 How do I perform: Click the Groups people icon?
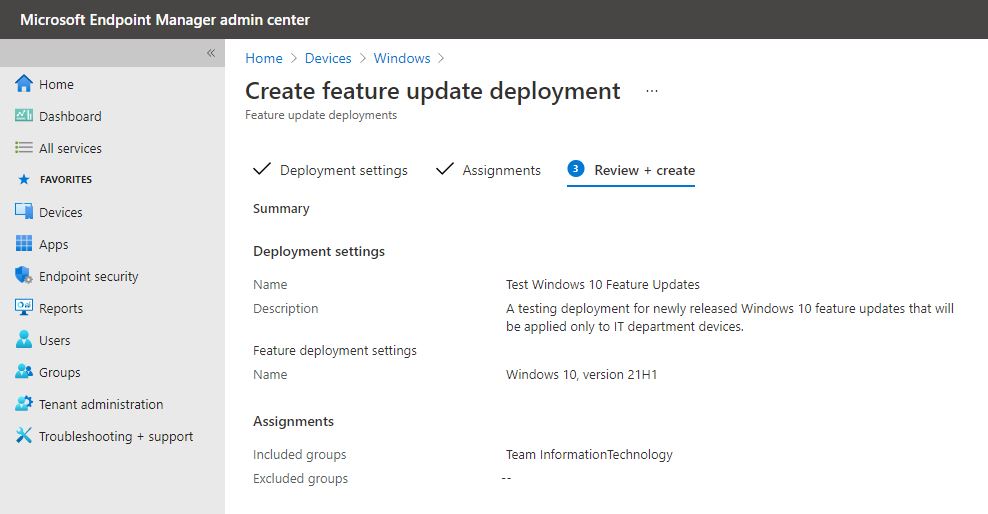click(x=24, y=372)
